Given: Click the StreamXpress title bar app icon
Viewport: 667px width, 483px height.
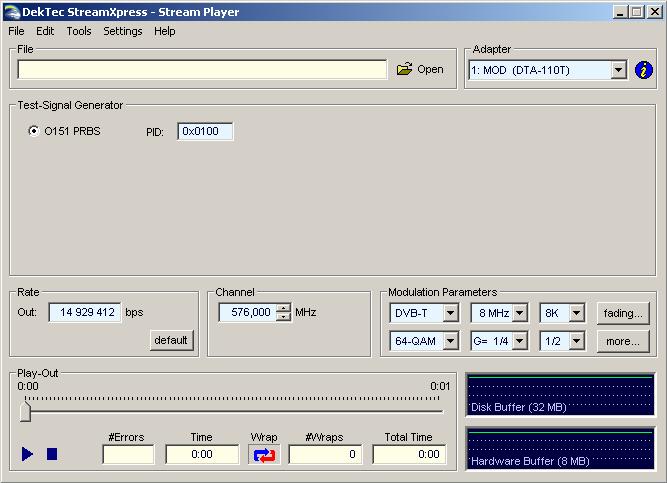Looking at the screenshot, I should [12, 11].
